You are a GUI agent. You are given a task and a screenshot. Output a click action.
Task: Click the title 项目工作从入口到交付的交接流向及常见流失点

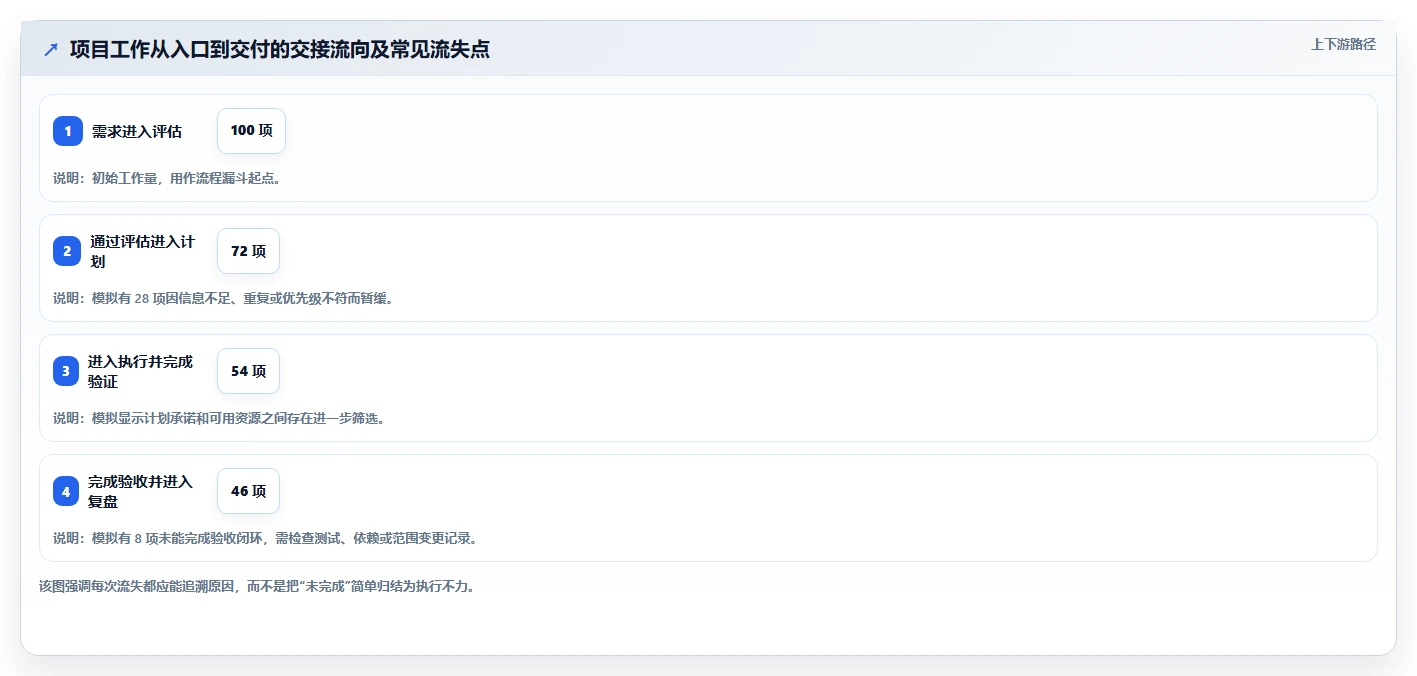click(279, 49)
